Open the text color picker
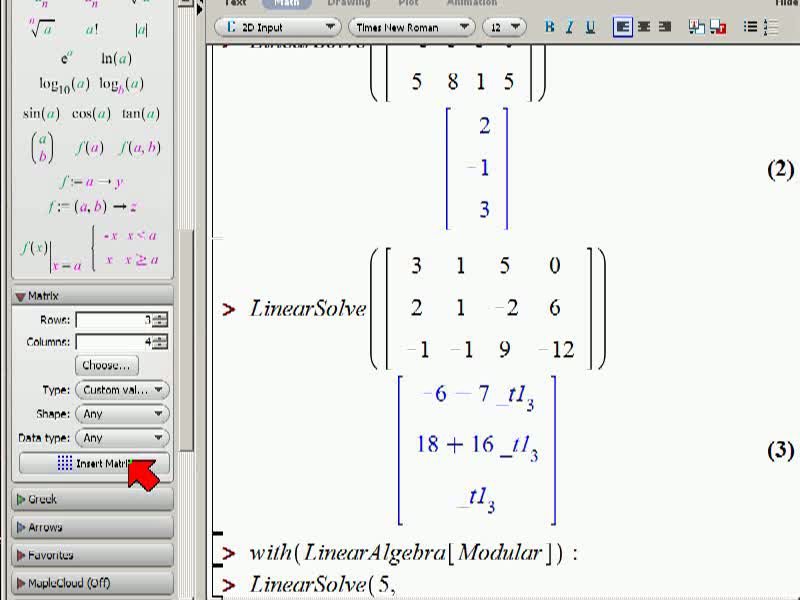 (696, 27)
